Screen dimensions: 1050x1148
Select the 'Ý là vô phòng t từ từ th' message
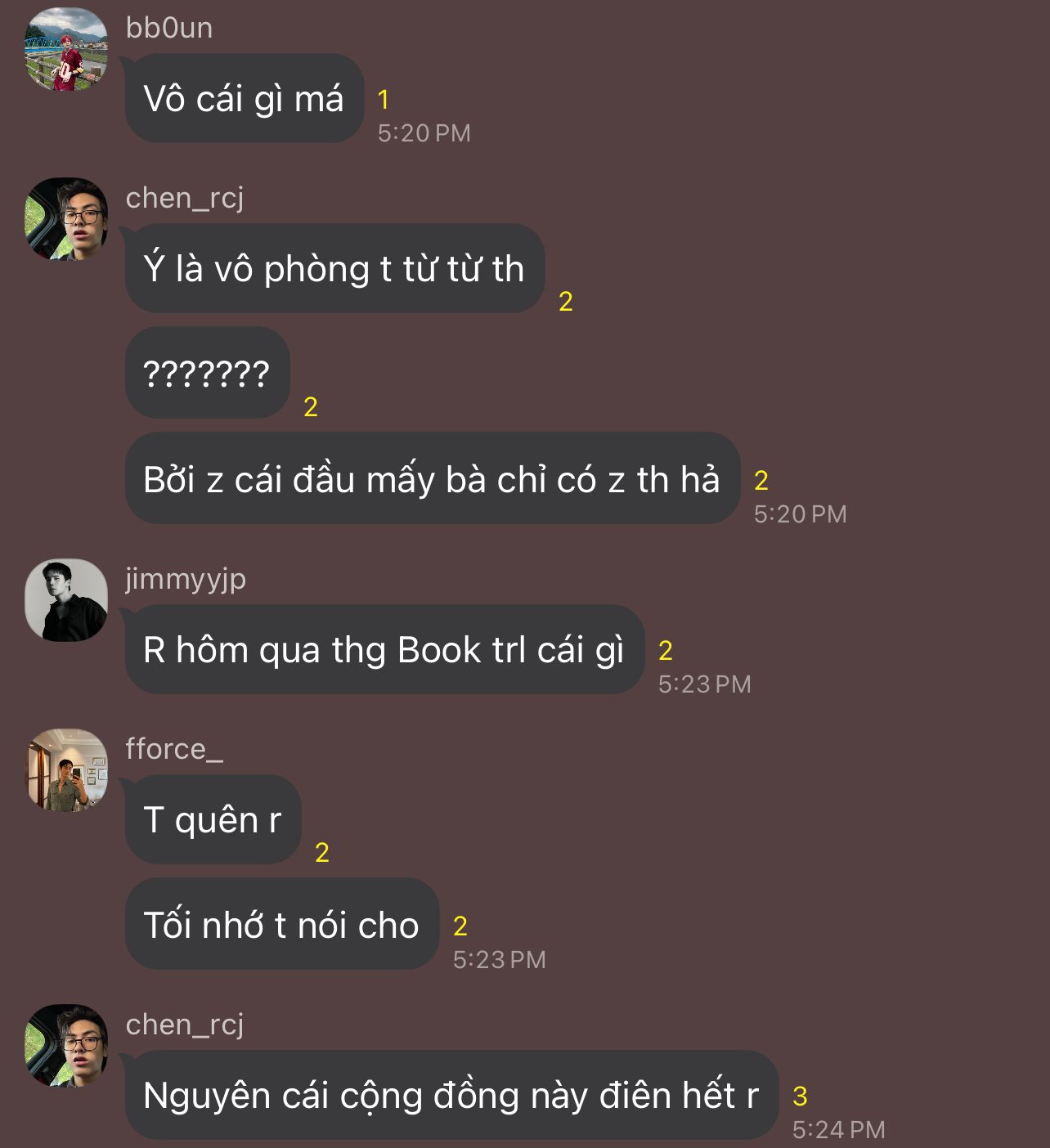(334, 269)
